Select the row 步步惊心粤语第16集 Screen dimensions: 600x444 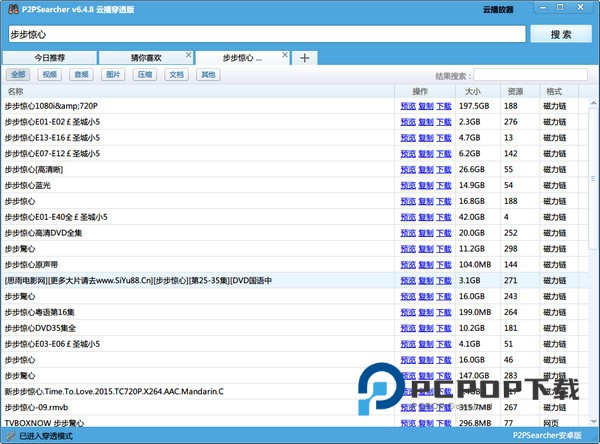[295, 313]
